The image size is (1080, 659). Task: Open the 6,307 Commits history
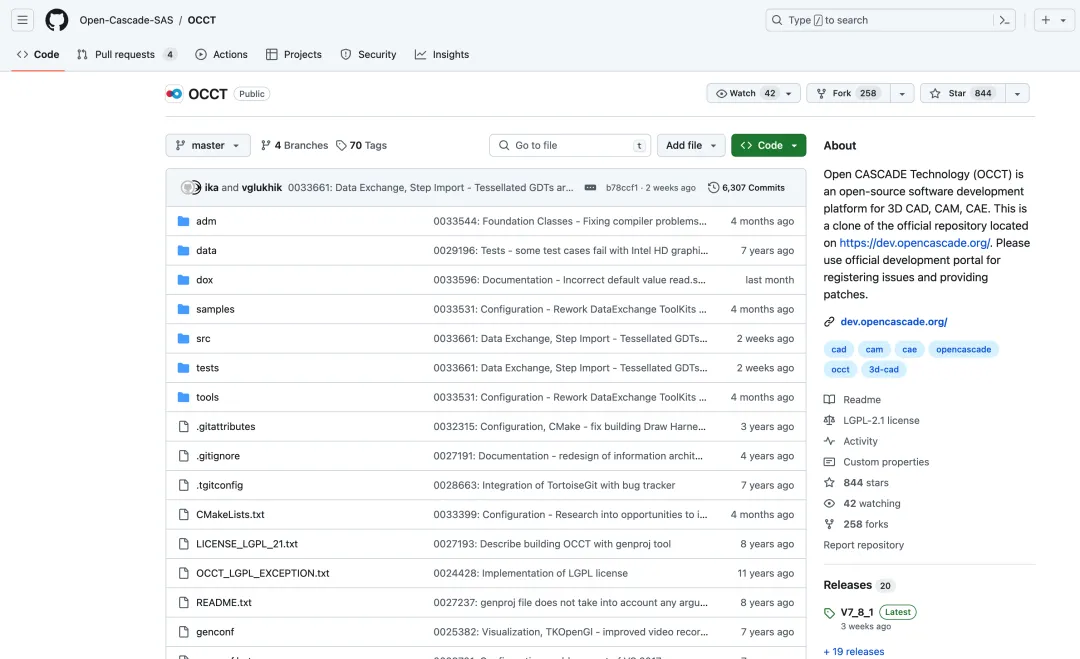click(747, 187)
